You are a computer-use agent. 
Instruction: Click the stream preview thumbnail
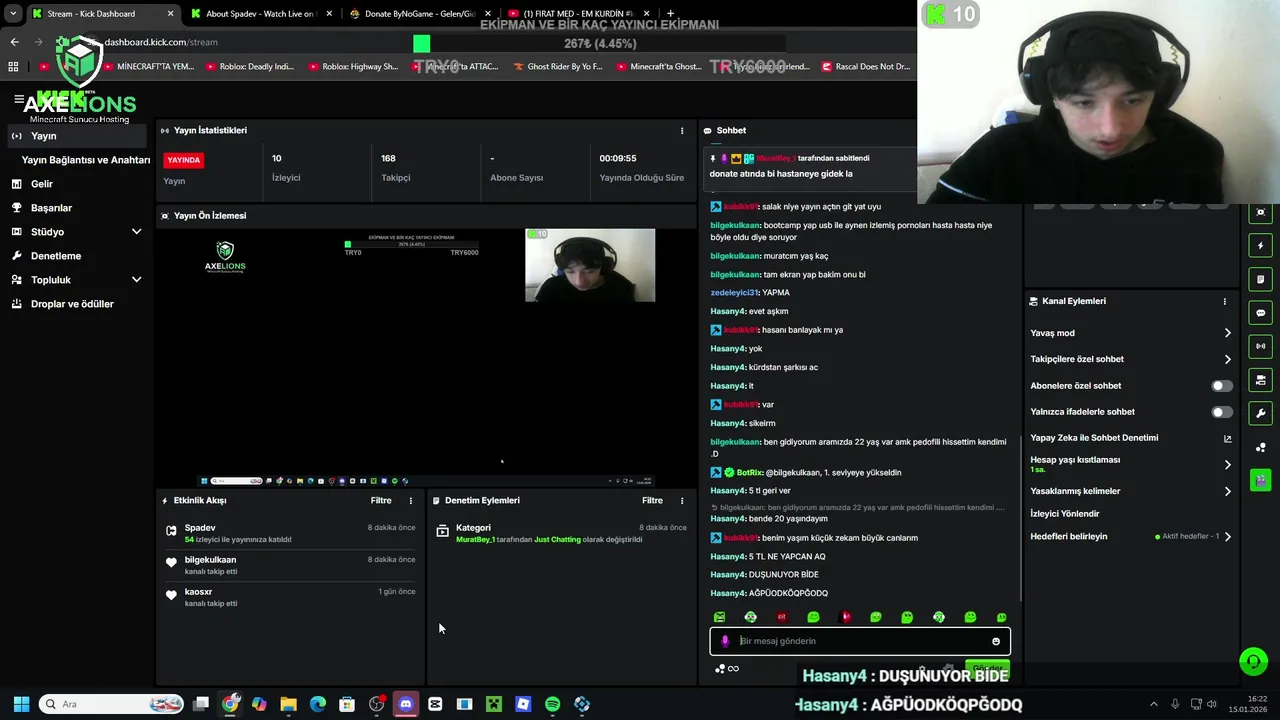[426, 357]
